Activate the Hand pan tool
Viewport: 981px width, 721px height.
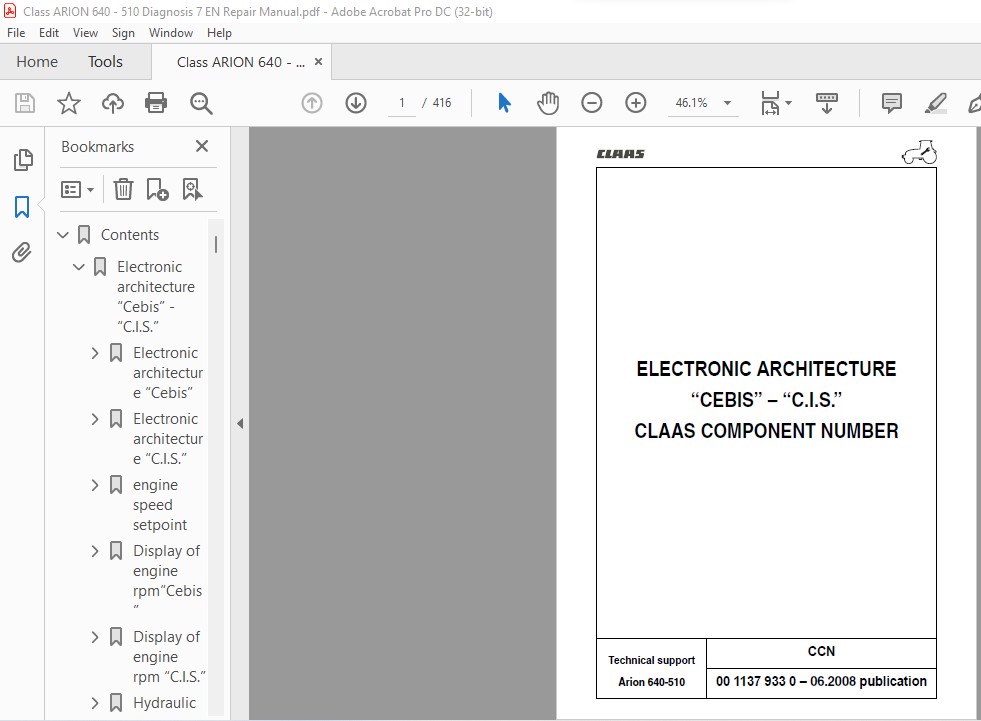coord(548,103)
